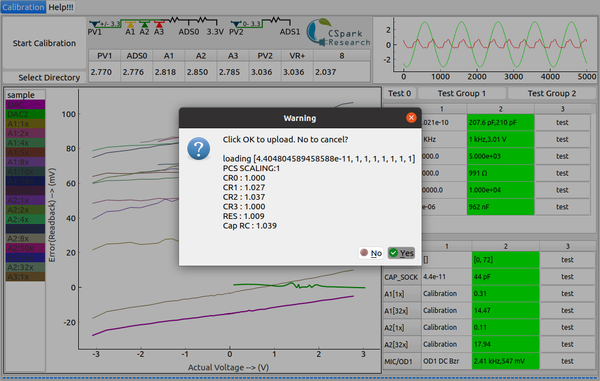Click test button in the A2[1x] row
Image resolution: width=600 pixels, height=381 pixels.
pos(567,327)
